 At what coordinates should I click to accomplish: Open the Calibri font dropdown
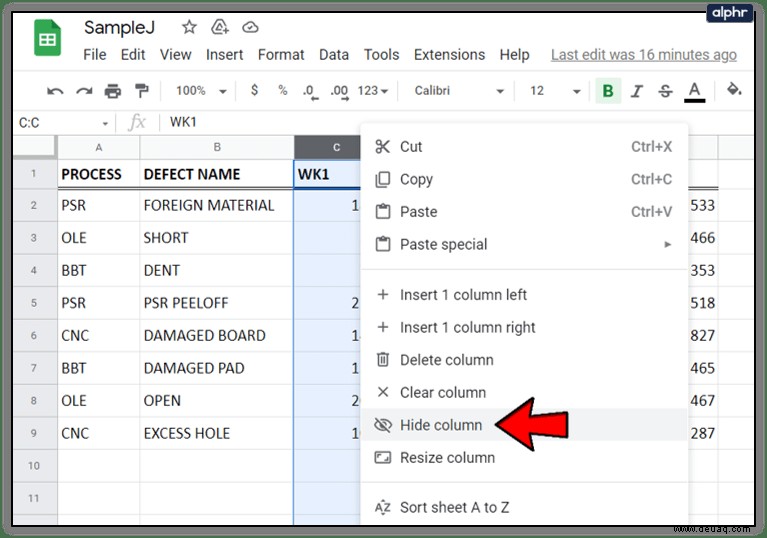click(459, 91)
